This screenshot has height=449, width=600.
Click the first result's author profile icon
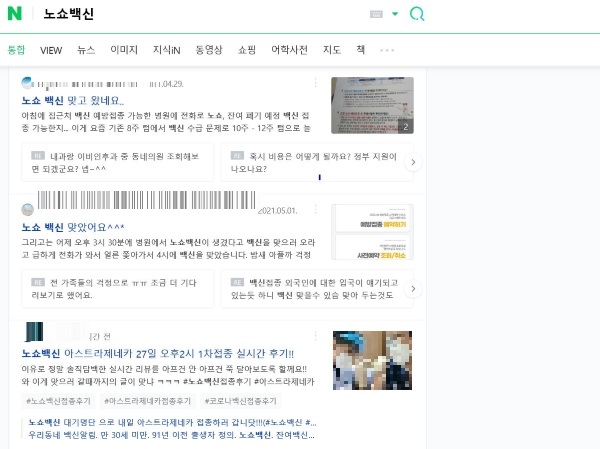[27, 83]
